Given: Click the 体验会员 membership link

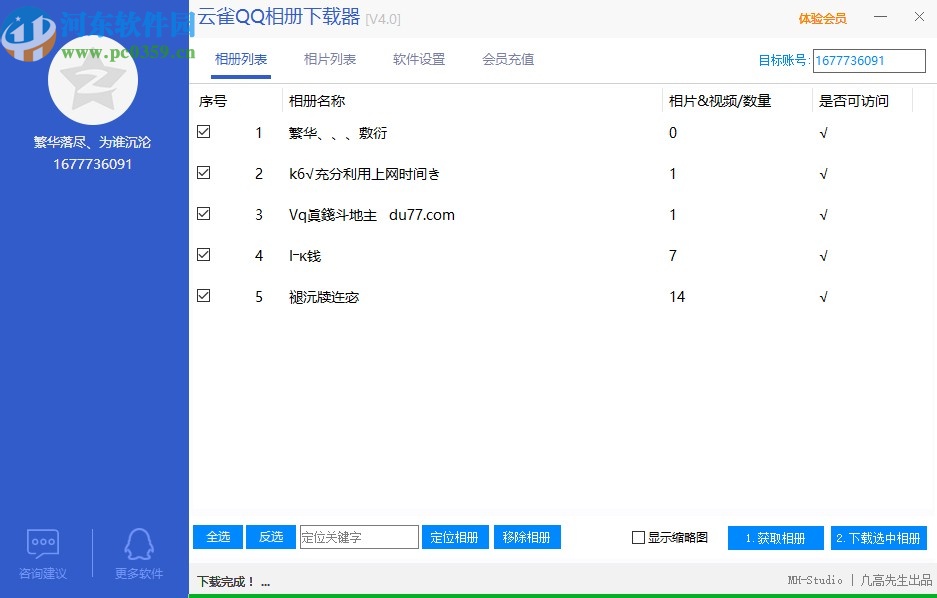Looking at the screenshot, I should 822,17.
